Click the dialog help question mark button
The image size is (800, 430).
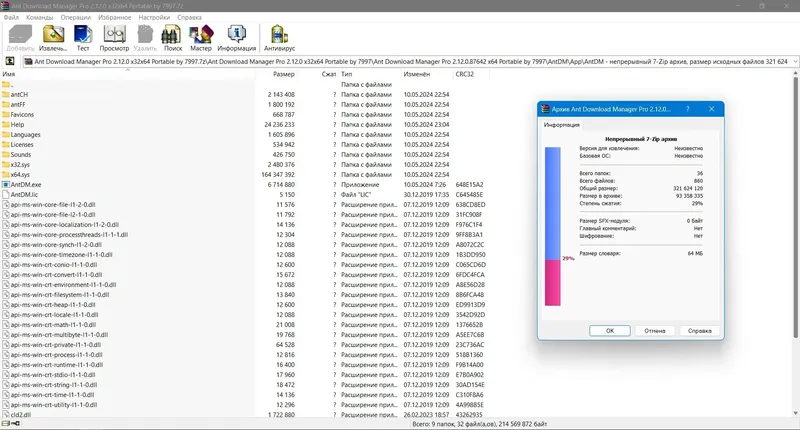(687, 109)
